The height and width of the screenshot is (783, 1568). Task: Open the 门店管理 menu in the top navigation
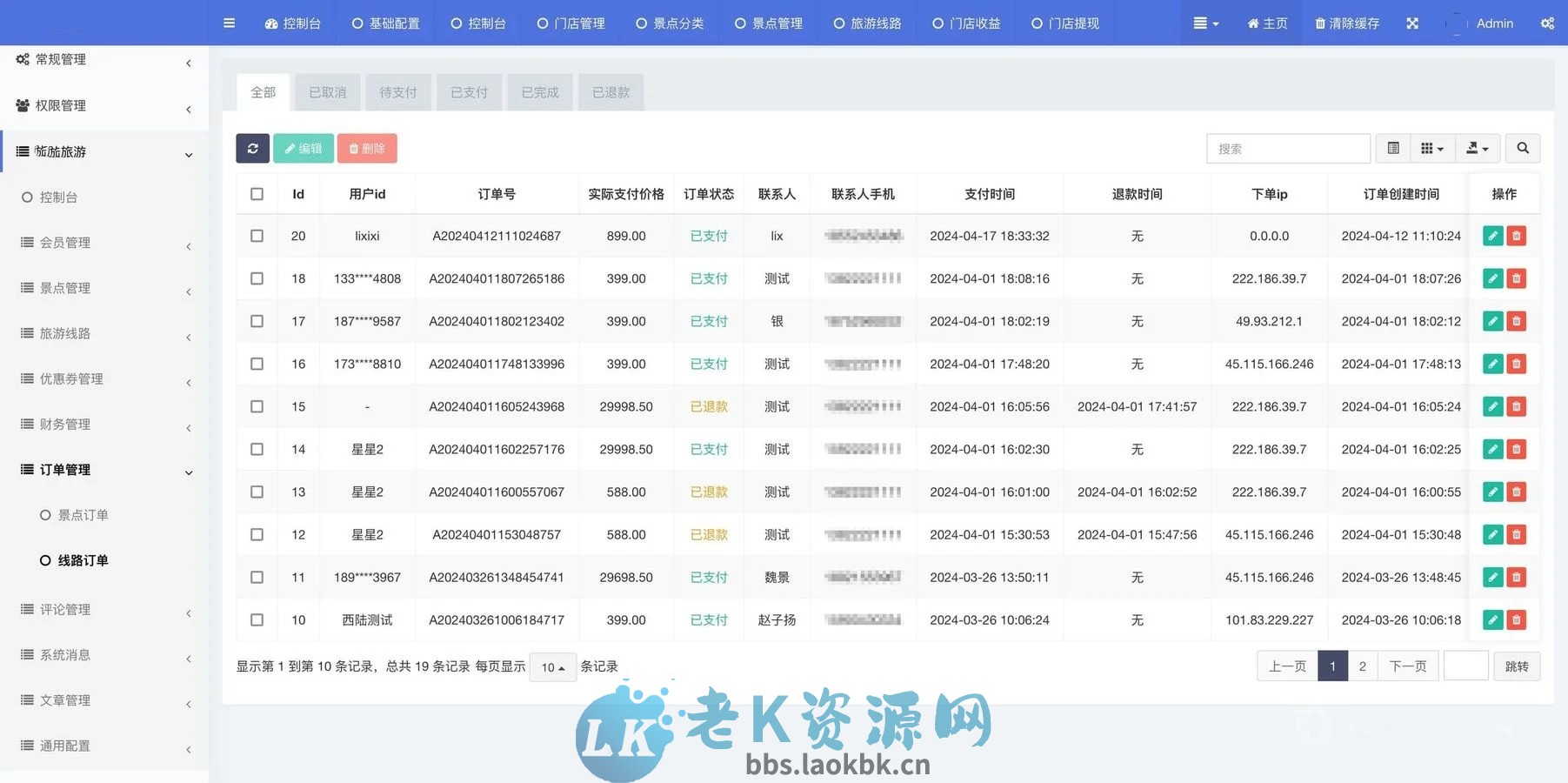click(x=570, y=23)
